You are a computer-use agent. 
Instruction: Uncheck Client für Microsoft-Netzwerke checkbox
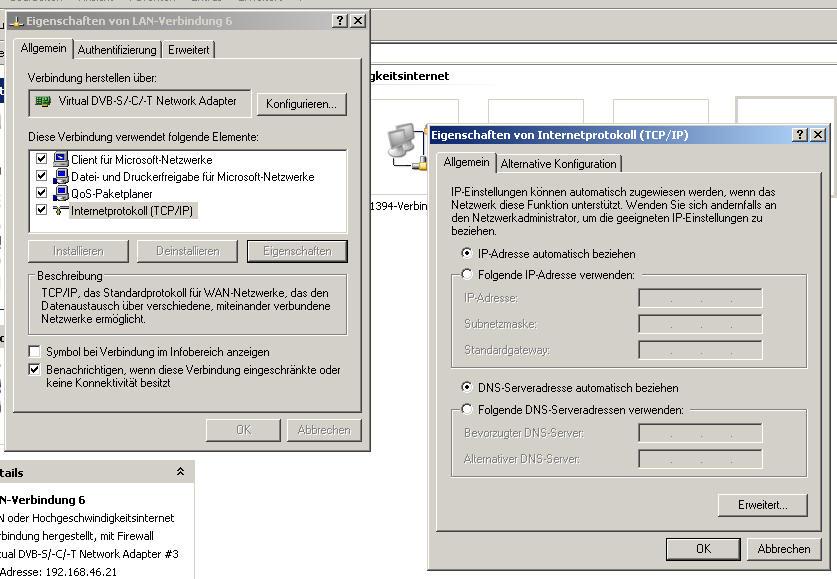coord(41,158)
